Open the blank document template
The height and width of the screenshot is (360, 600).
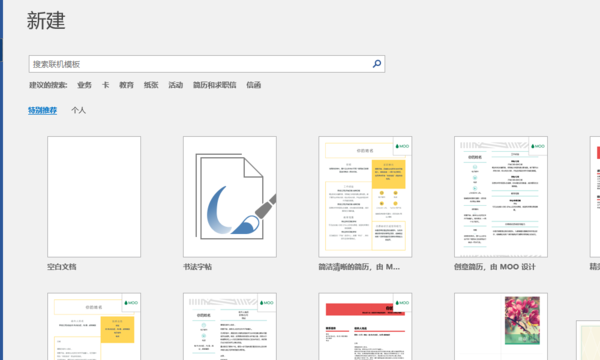point(94,197)
